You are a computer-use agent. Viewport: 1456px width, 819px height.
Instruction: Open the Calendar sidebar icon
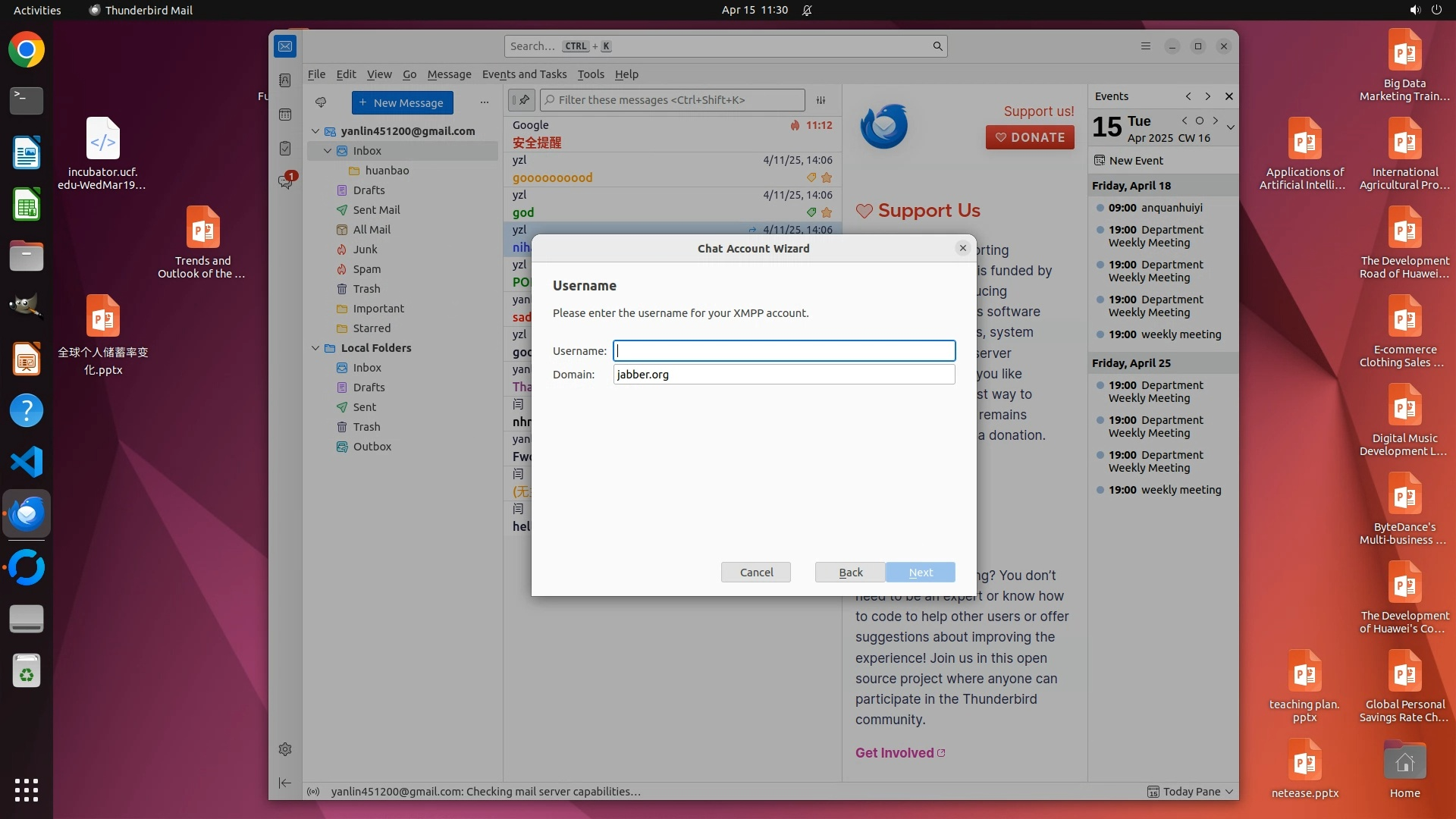point(285,115)
